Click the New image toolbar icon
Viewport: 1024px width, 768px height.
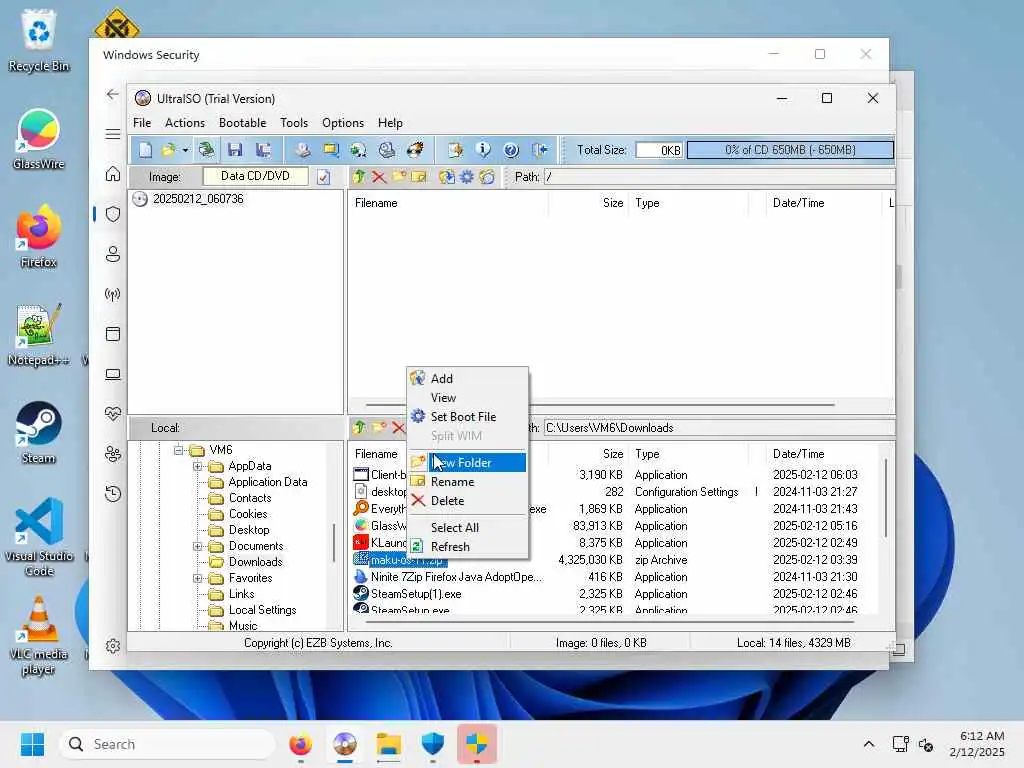click(145, 150)
